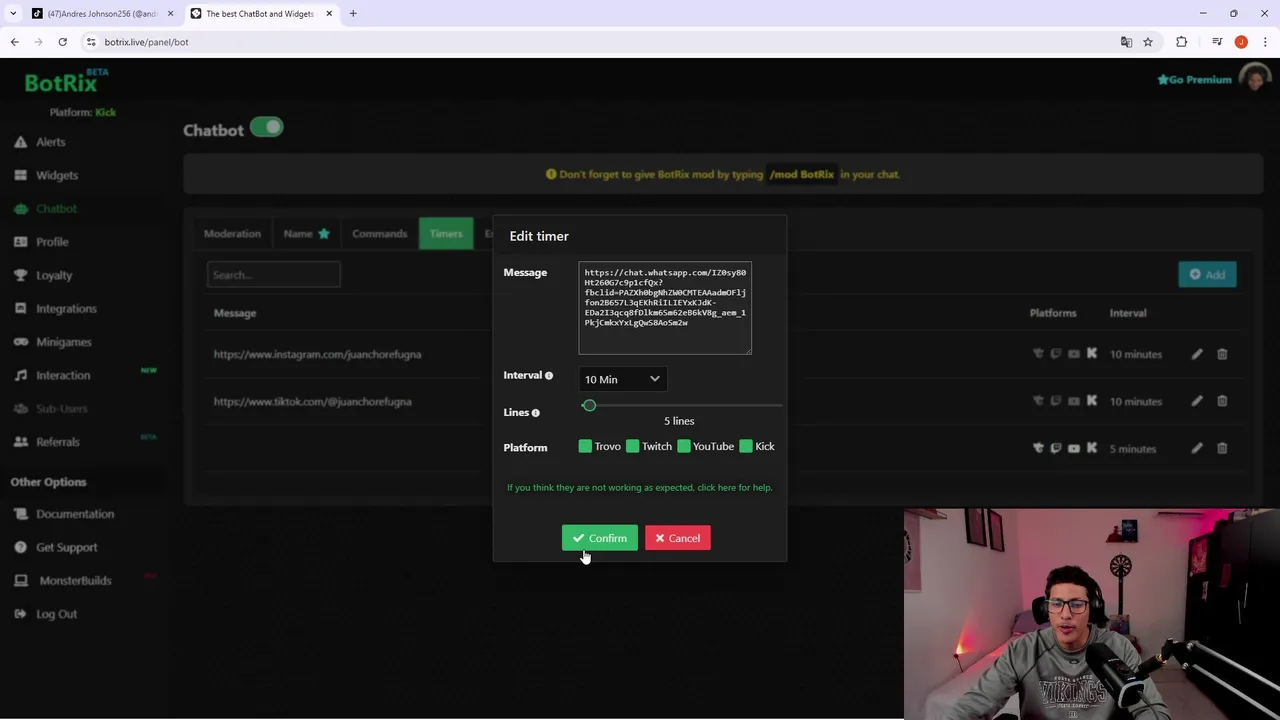Click the tiktok timer message text

[312, 401]
